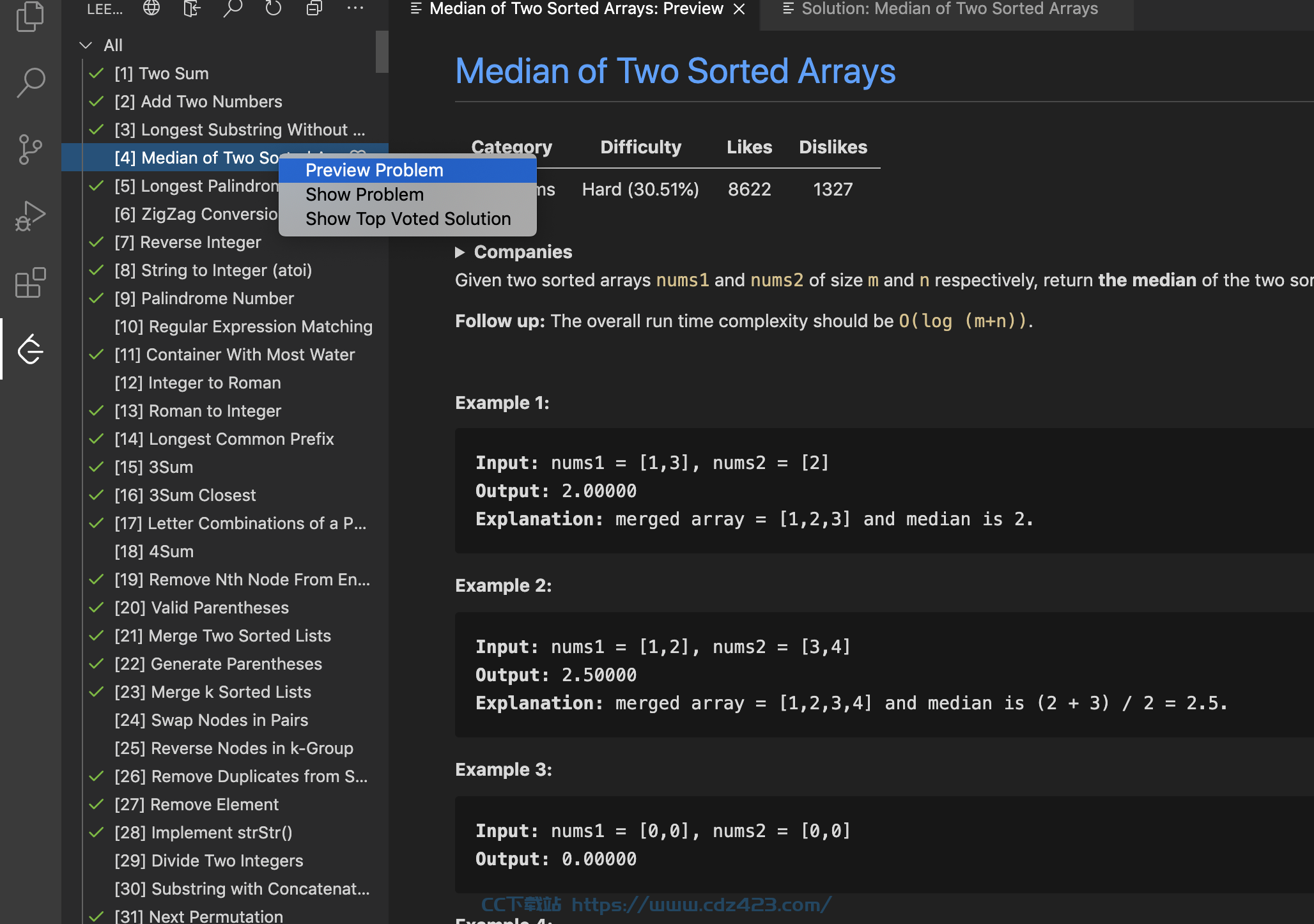Screen dimensions: 1314x924
Task: Select [22] Generate Parentheses problem
Action: coord(225,664)
